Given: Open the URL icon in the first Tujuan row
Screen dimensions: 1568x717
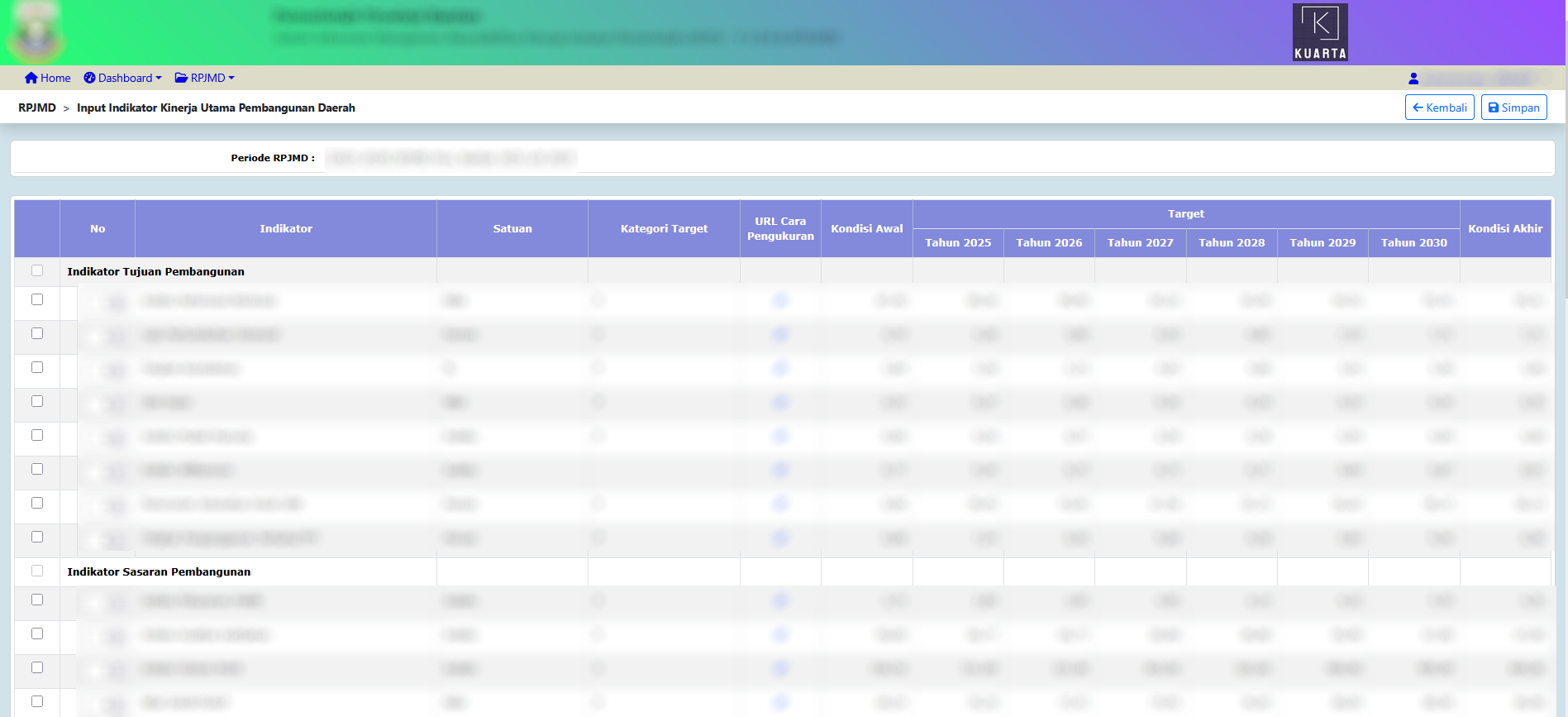Looking at the screenshot, I should point(780,301).
